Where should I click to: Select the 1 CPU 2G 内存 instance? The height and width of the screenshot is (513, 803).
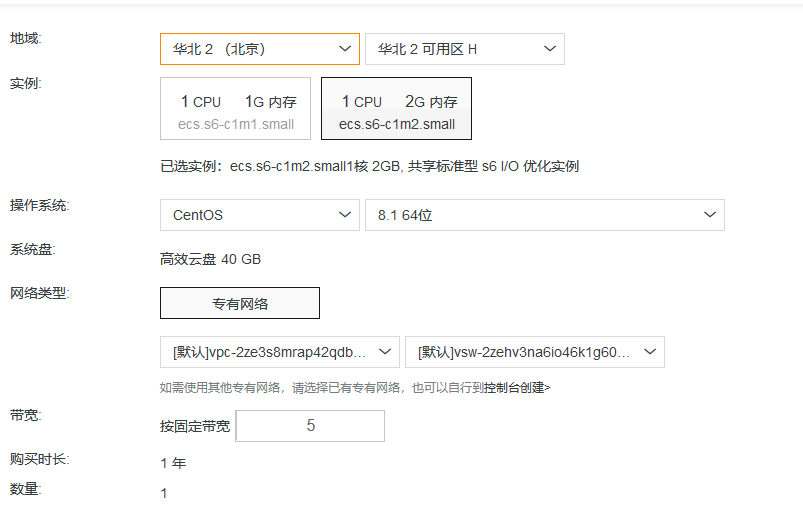tap(396, 109)
